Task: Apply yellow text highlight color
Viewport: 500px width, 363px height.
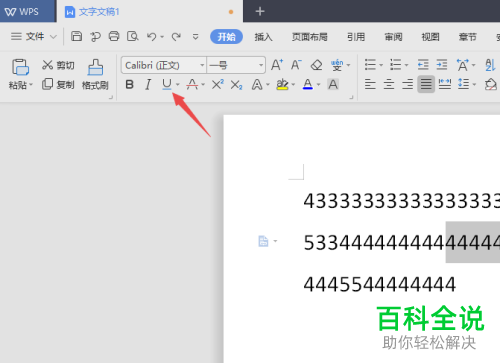Action: (282, 85)
